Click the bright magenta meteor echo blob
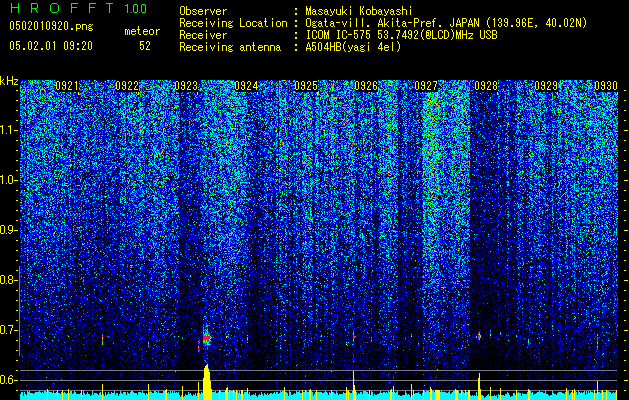This screenshot has height=400, width=629. (207, 338)
